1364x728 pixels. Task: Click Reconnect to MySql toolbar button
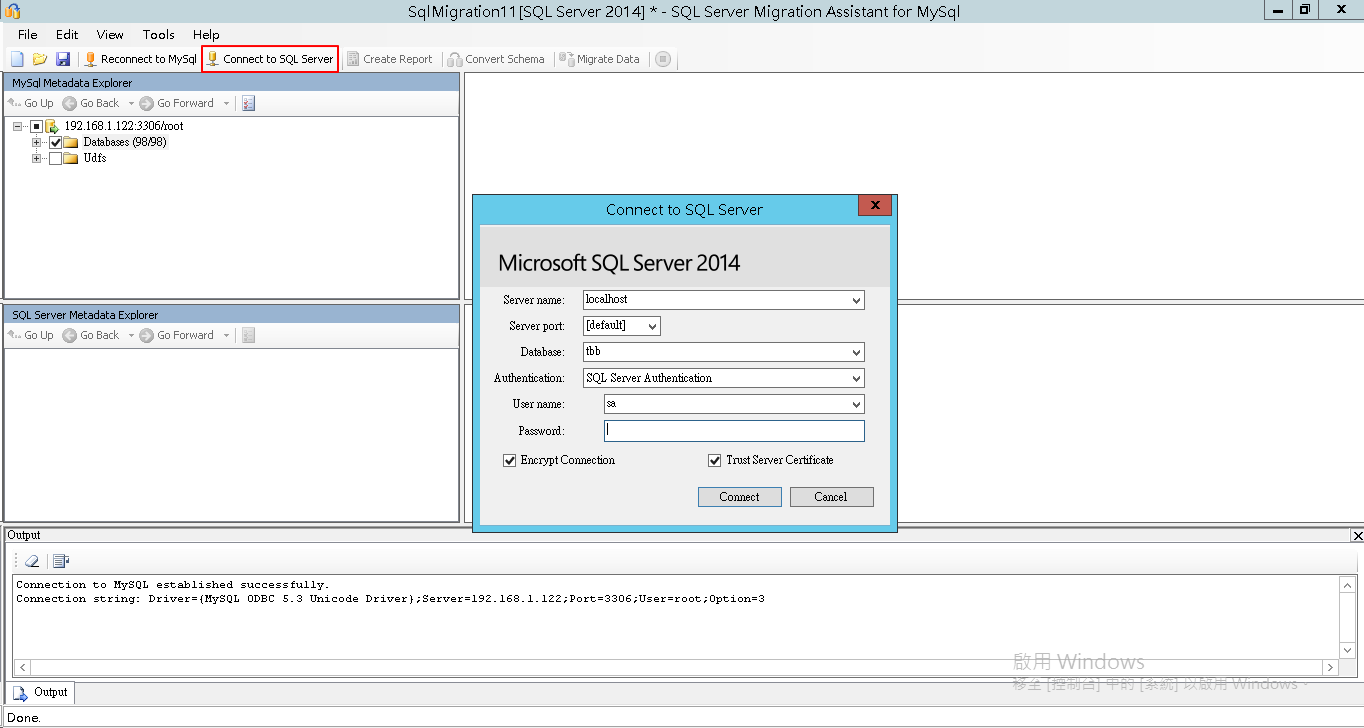[140, 59]
